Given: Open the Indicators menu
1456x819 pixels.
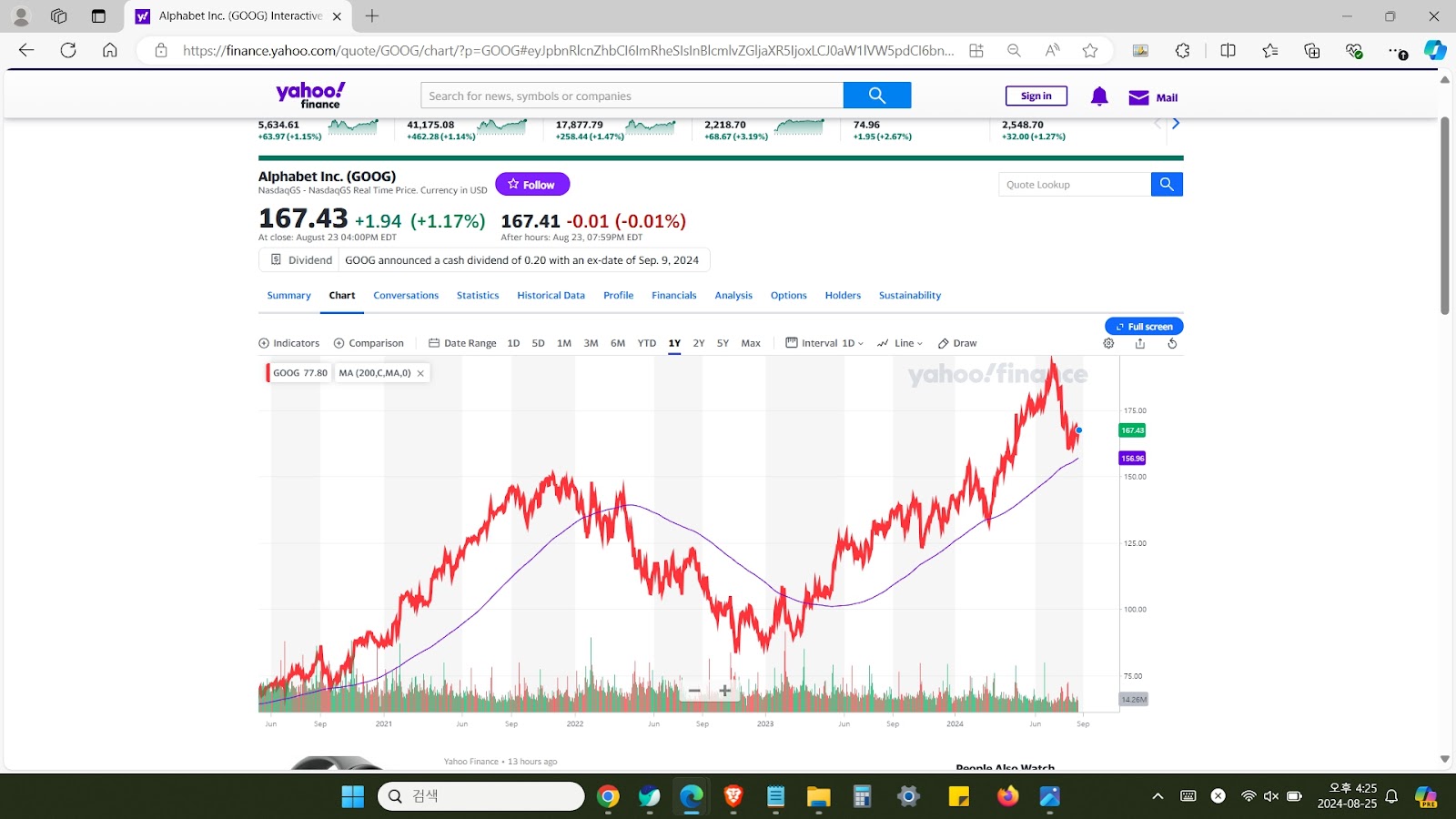Looking at the screenshot, I should [289, 343].
